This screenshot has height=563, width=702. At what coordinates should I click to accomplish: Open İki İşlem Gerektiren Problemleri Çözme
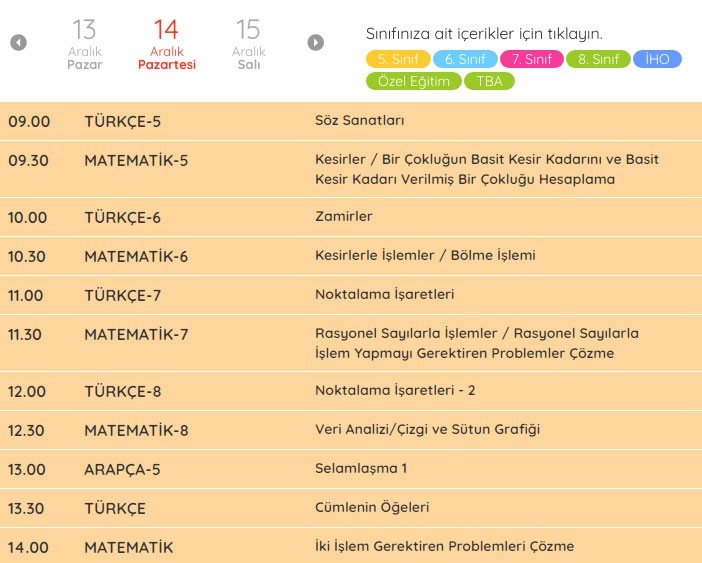444,547
